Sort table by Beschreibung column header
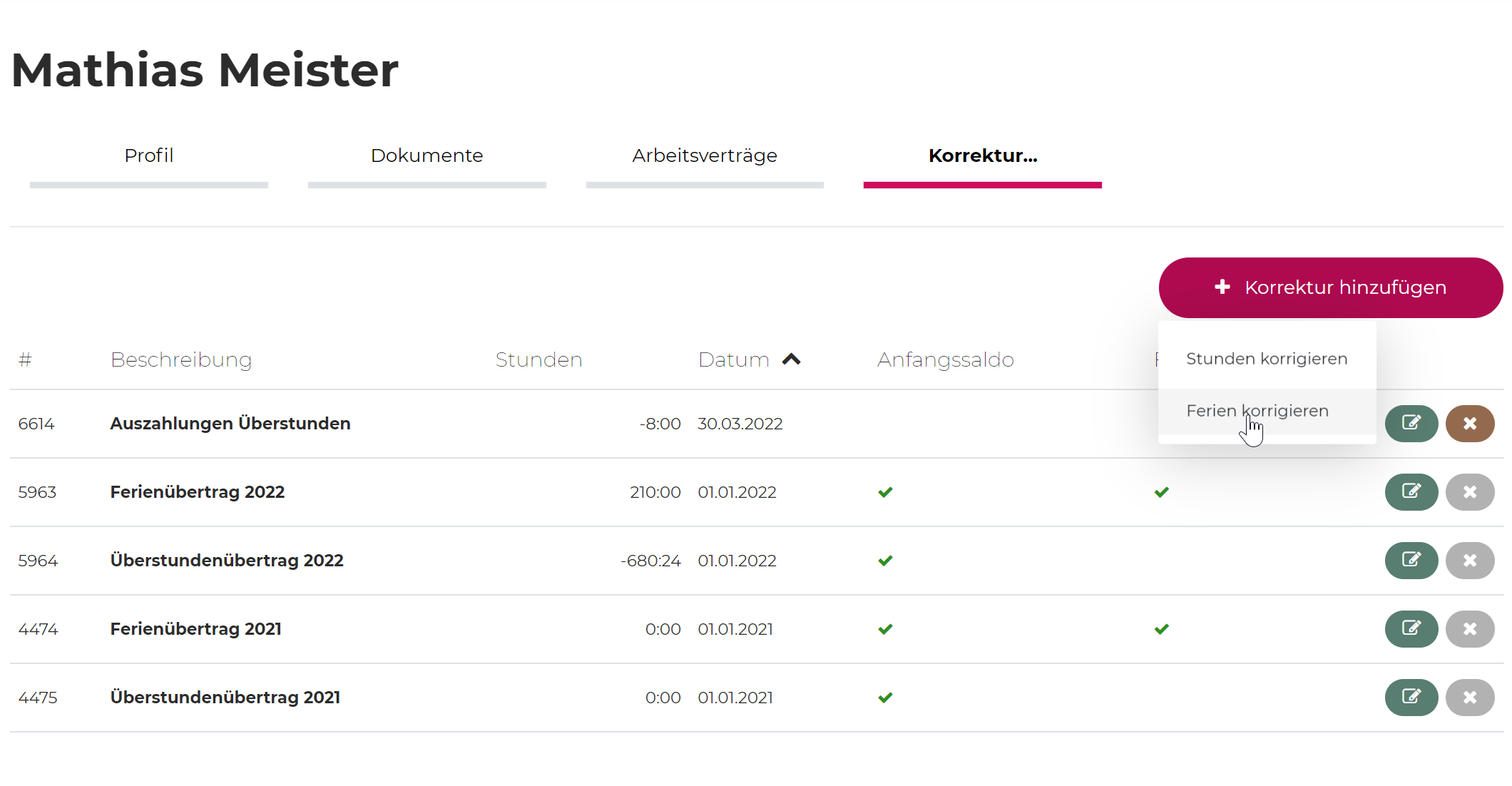 point(181,359)
